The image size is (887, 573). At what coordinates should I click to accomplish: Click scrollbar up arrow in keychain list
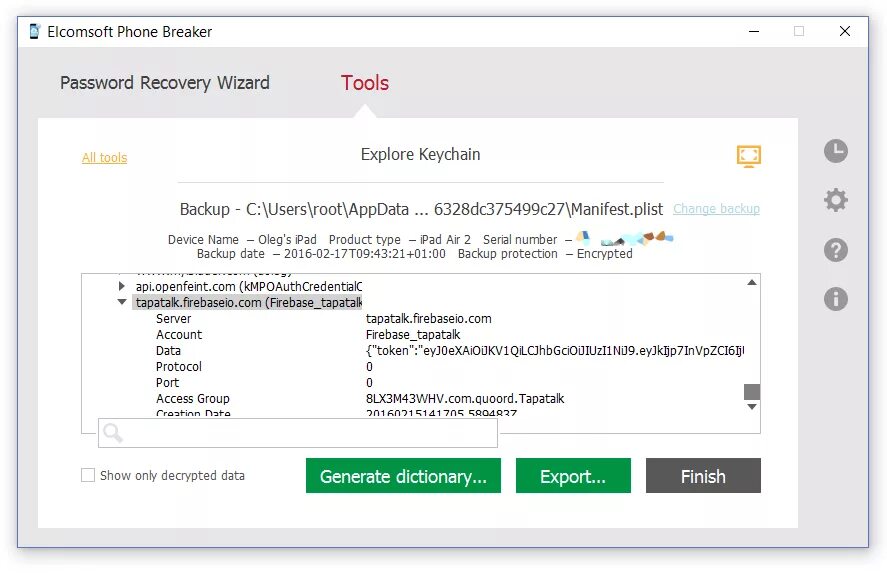pos(752,282)
